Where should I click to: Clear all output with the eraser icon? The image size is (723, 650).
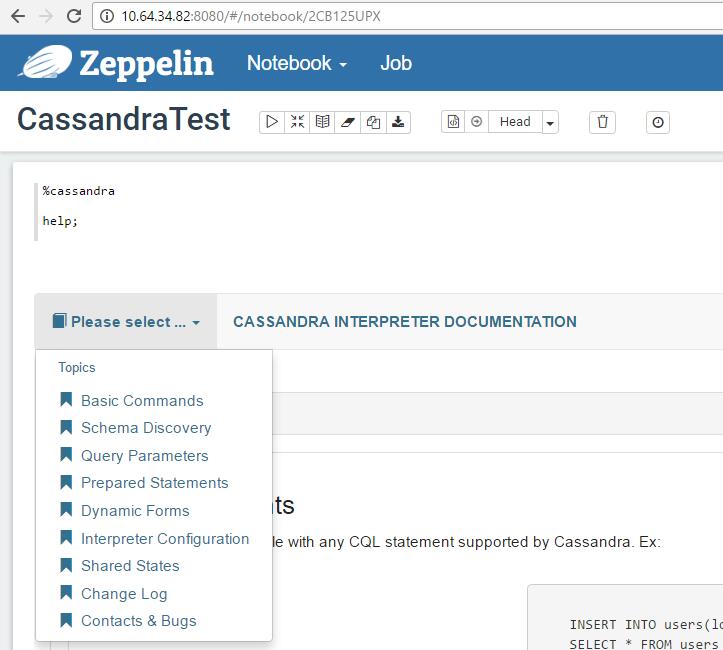(x=348, y=122)
